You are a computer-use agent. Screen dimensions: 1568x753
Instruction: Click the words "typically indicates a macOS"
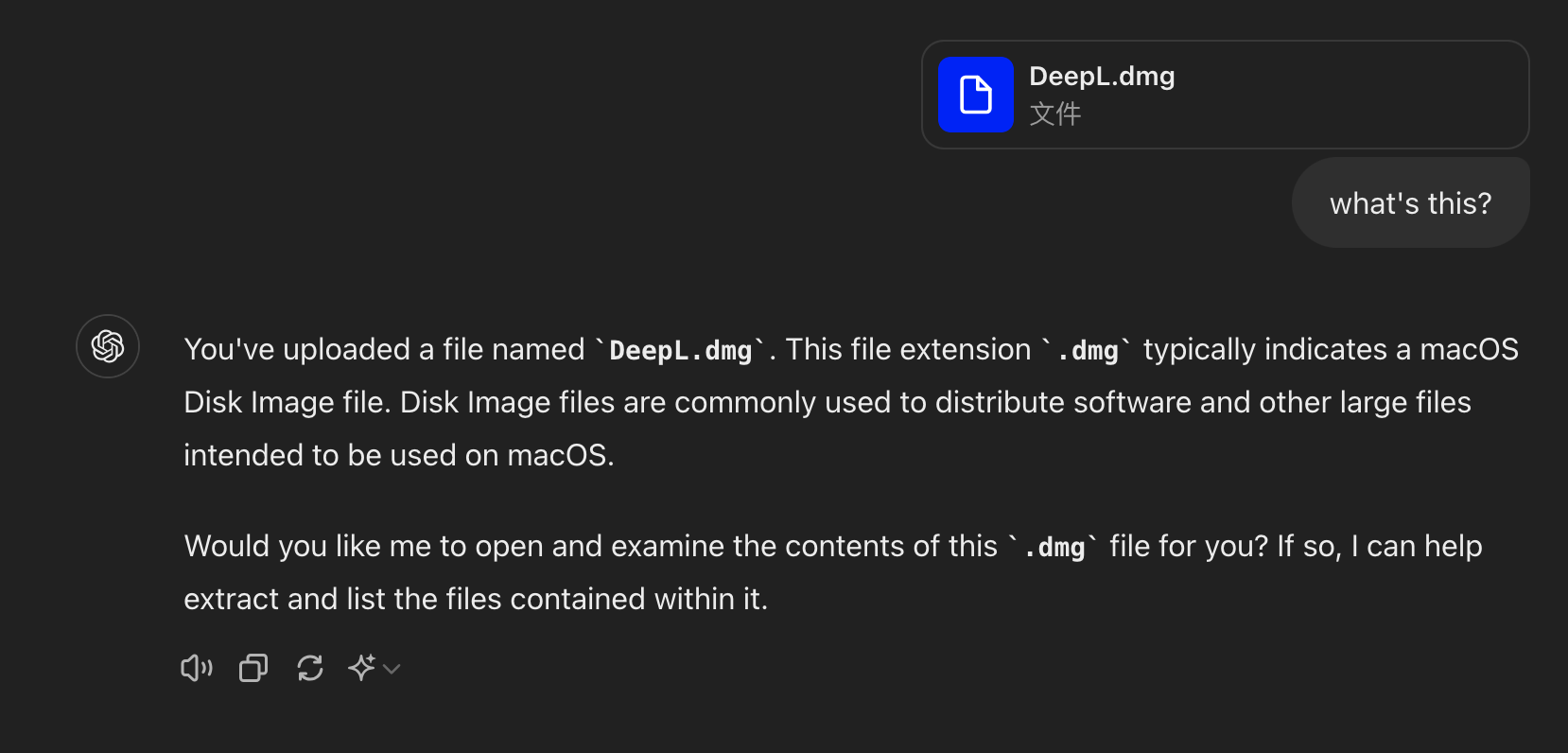(1331, 350)
